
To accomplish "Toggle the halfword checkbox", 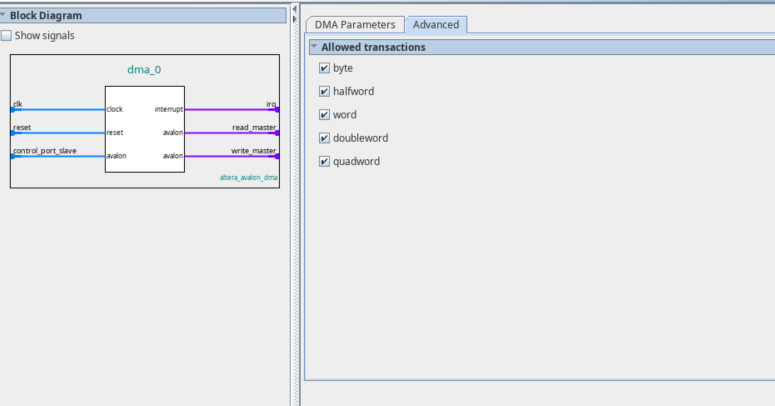I will tap(324, 91).
